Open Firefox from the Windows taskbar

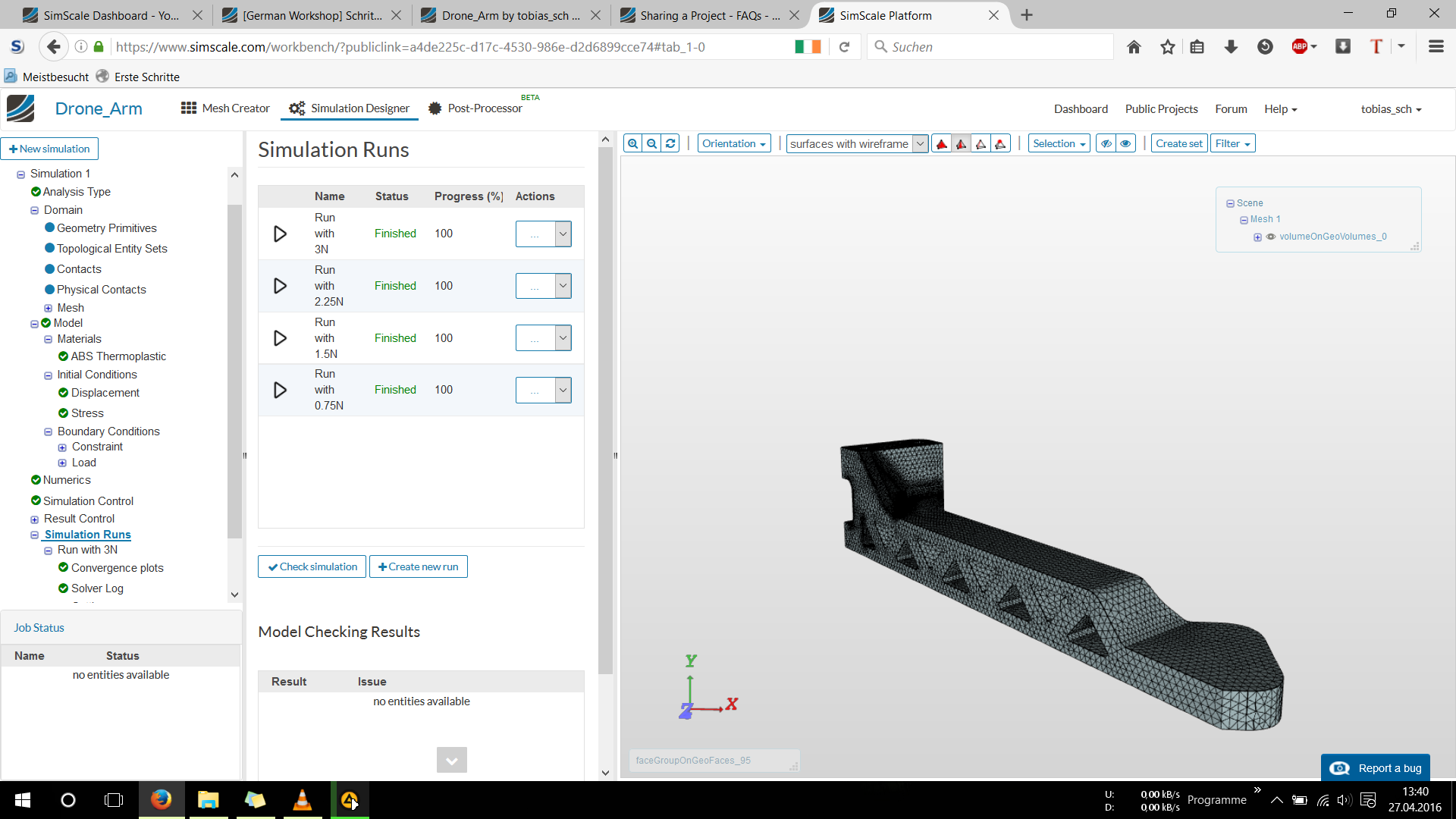[x=161, y=800]
